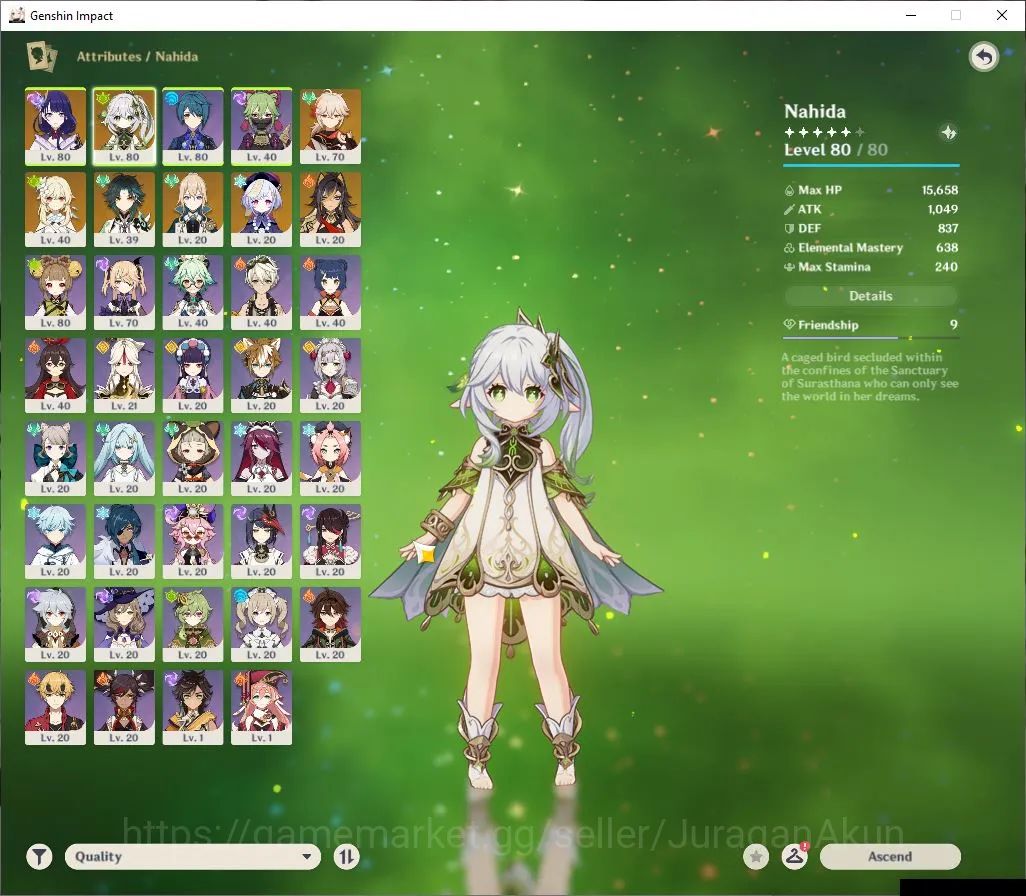Select Dori's pink-haired Electro portrait
Viewport: 1026px width, 896px height.
pyautogui.click(x=193, y=542)
